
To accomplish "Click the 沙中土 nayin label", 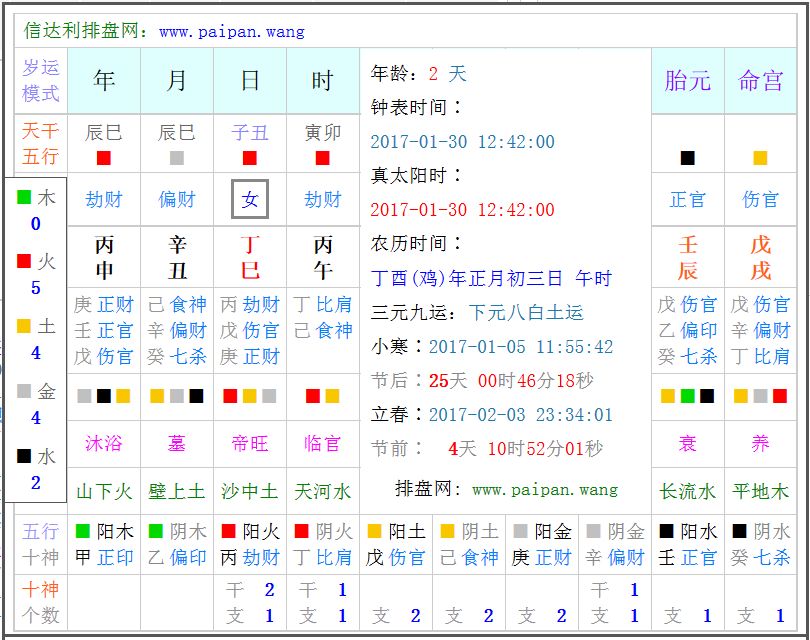I will click(250, 491).
